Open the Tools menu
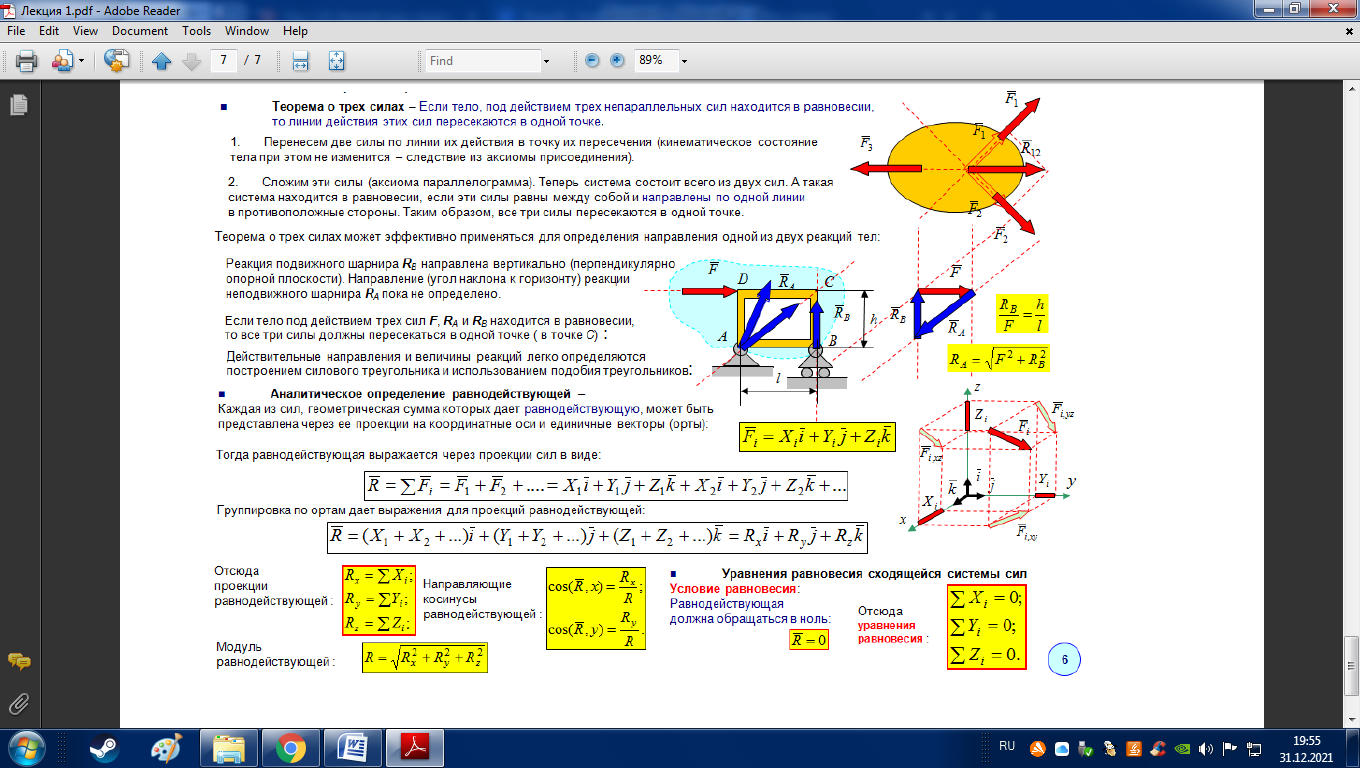Screen dimensions: 1360x768 coord(197,31)
